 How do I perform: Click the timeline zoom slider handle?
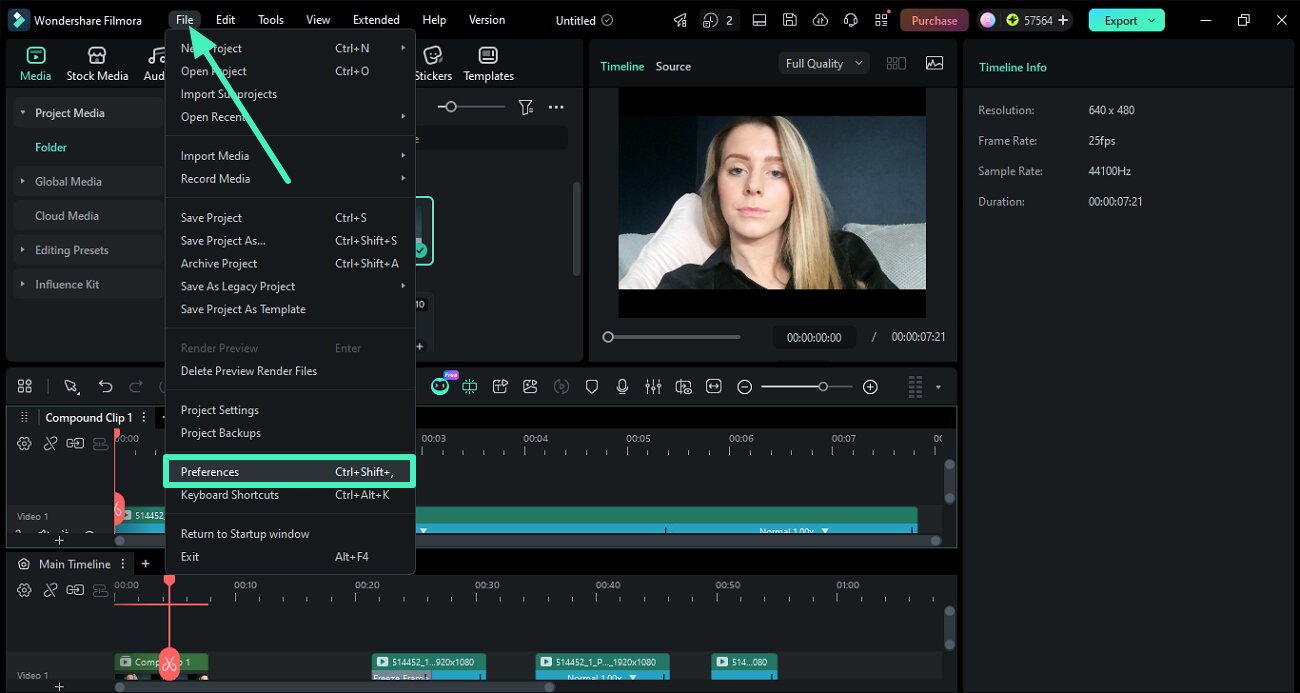click(823, 387)
